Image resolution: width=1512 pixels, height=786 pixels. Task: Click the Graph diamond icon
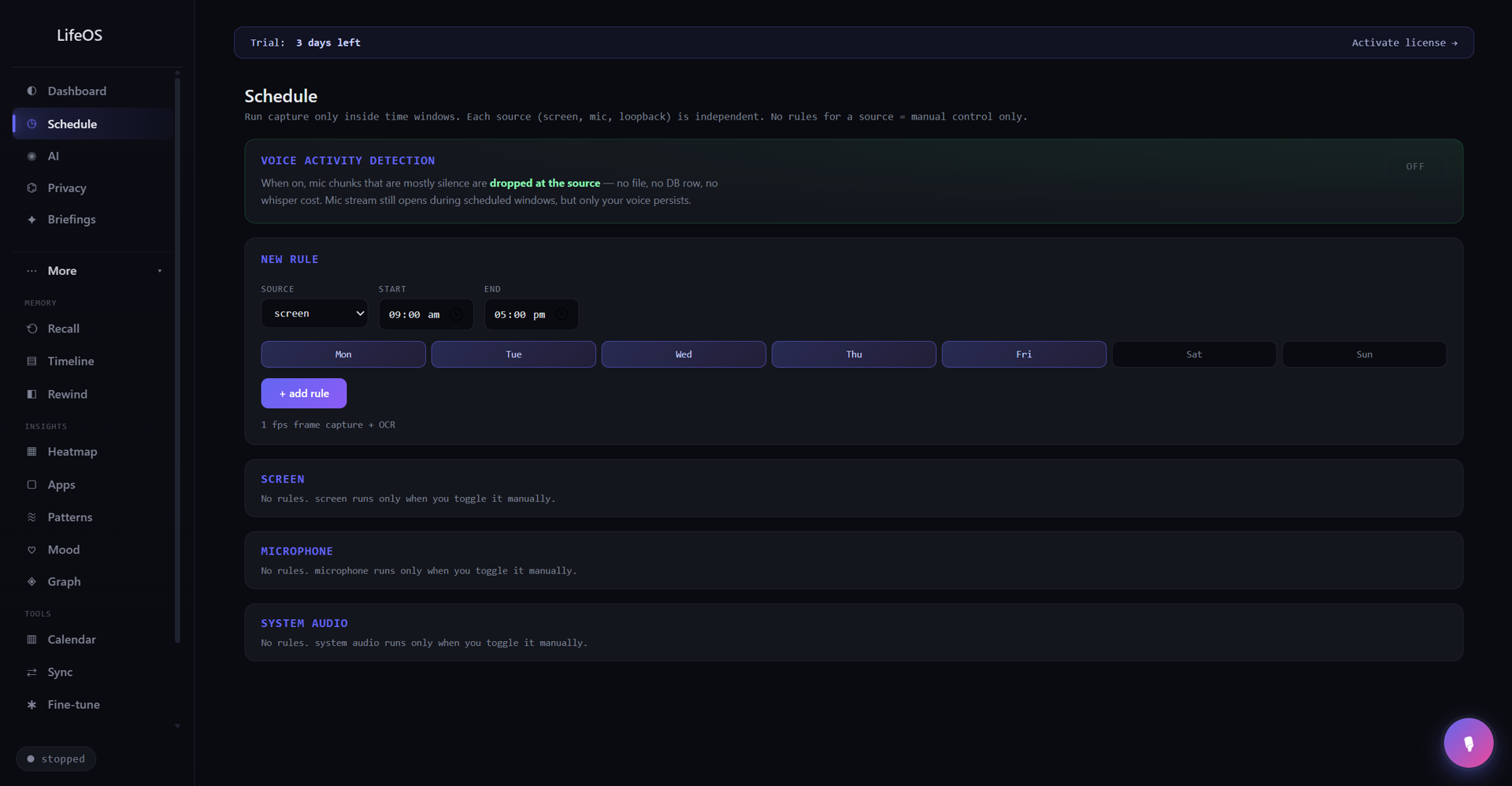pos(31,581)
